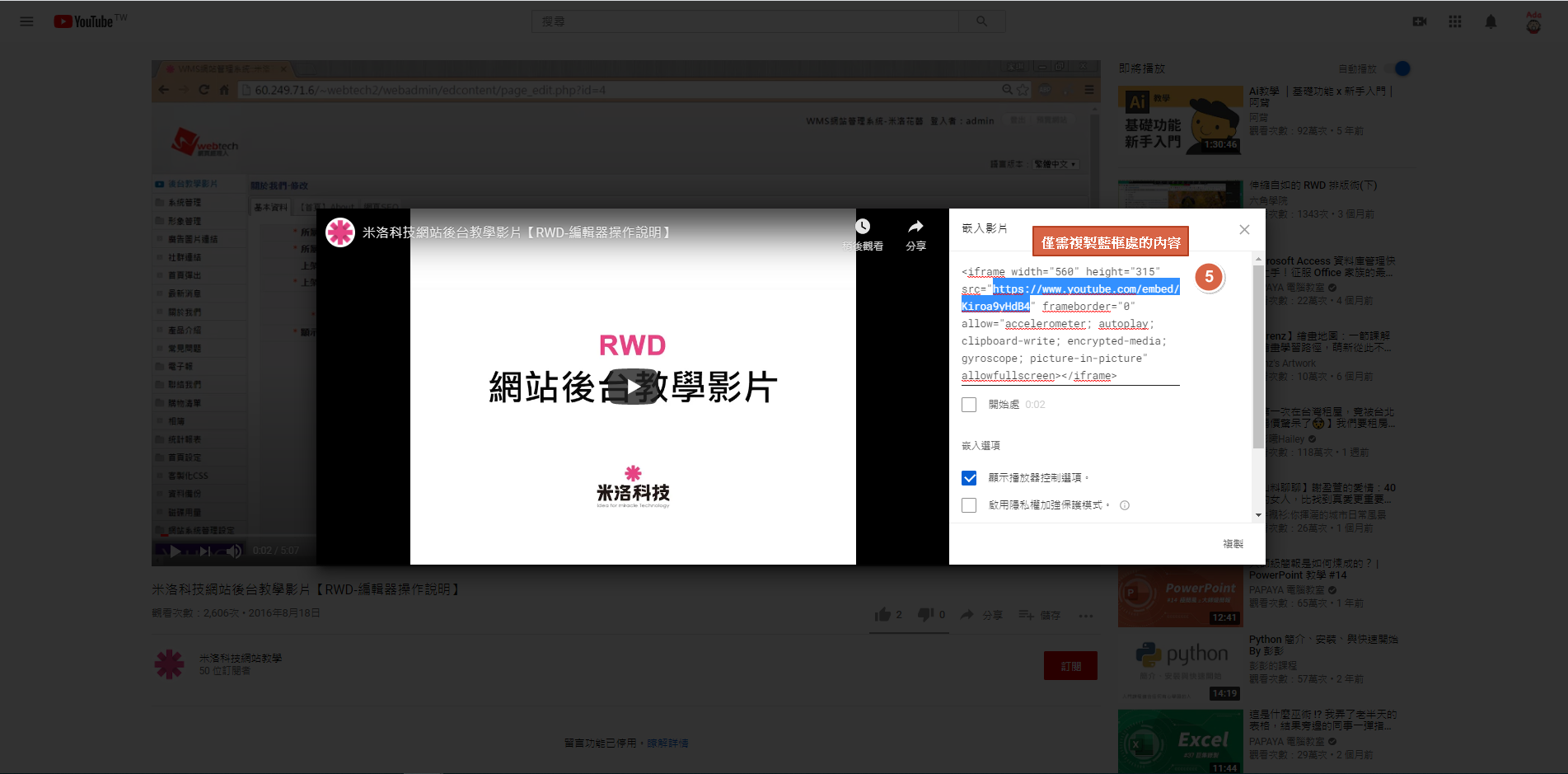This screenshot has height=774, width=1568.
Task: Enable the 開始處 start-at checkbox
Action: click(x=969, y=405)
